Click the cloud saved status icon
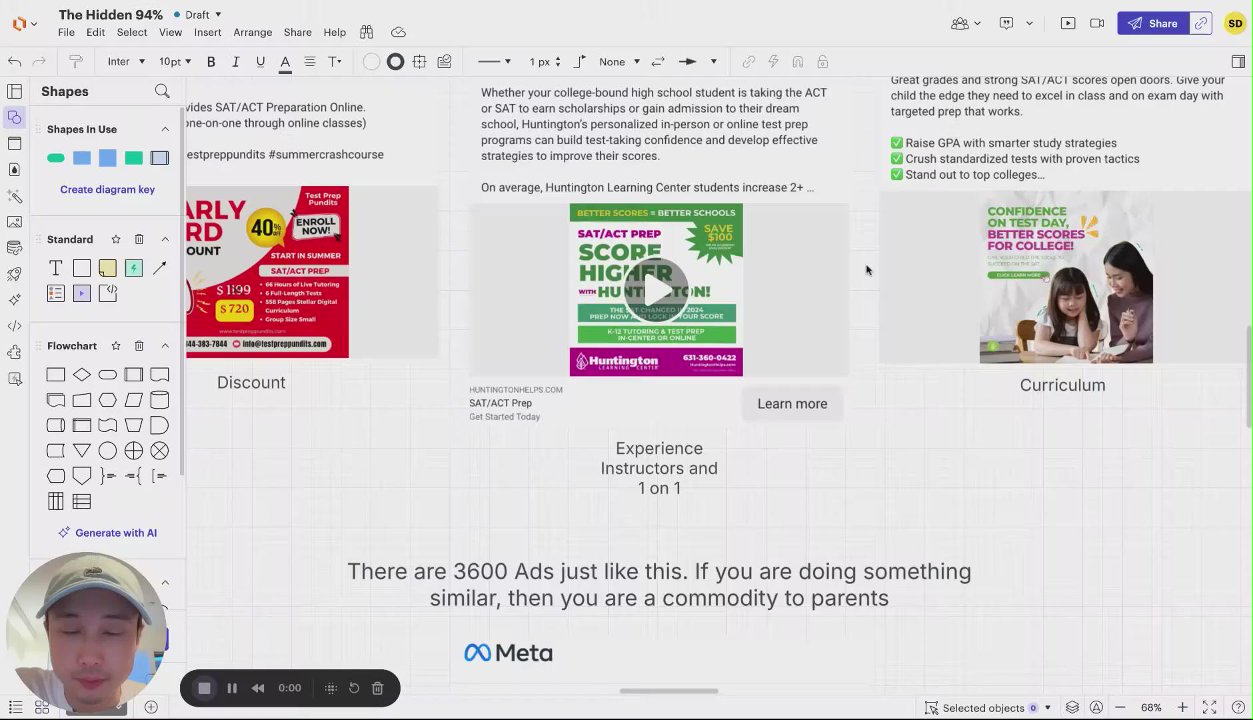 point(398,33)
